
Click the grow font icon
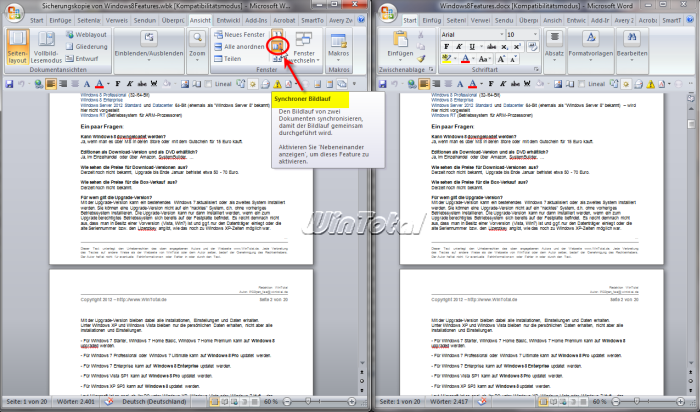[501, 58]
